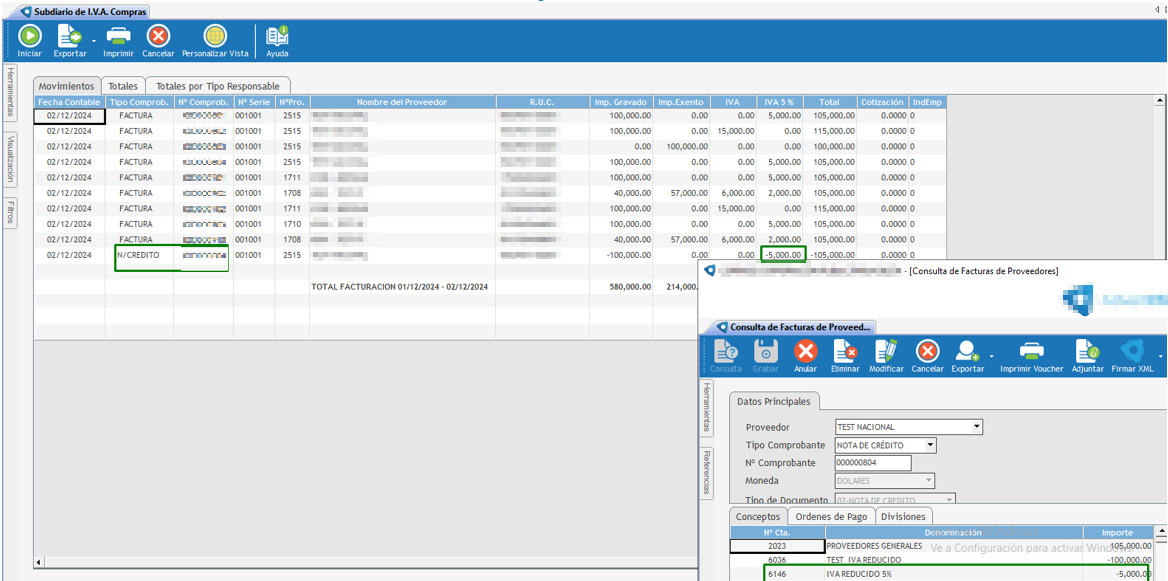1168x581 pixels.
Task: Open the Proveedor dropdown showing TEST NACIONAL
Action: tap(976, 427)
